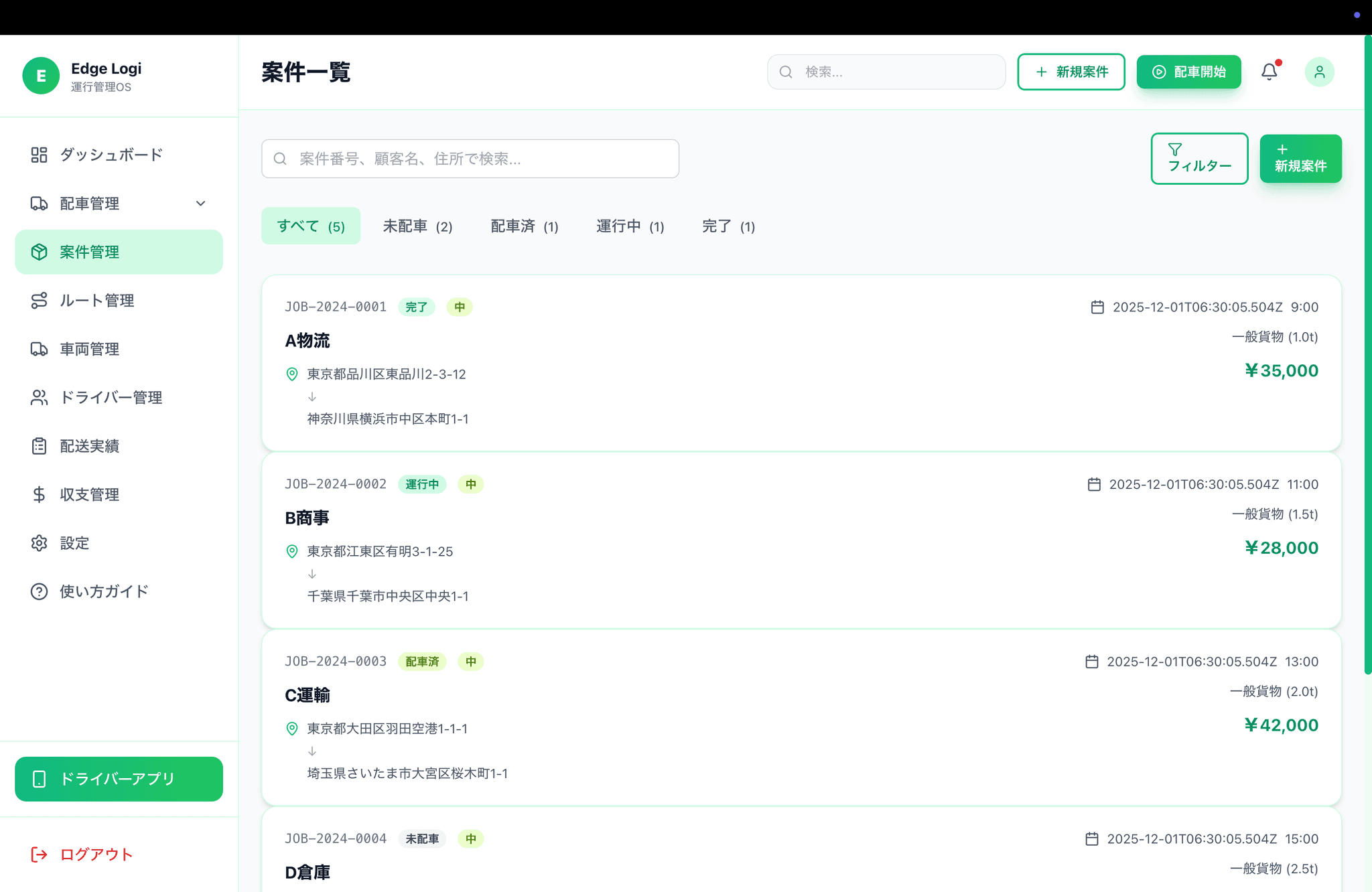Click the 設定 gear icon
Viewport: 1372px width, 892px height.
(39, 543)
